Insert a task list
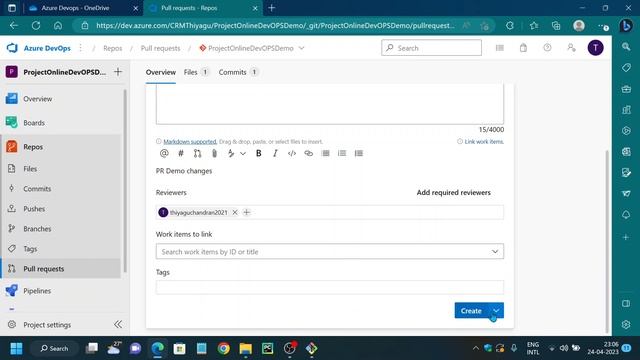 (359, 153)
